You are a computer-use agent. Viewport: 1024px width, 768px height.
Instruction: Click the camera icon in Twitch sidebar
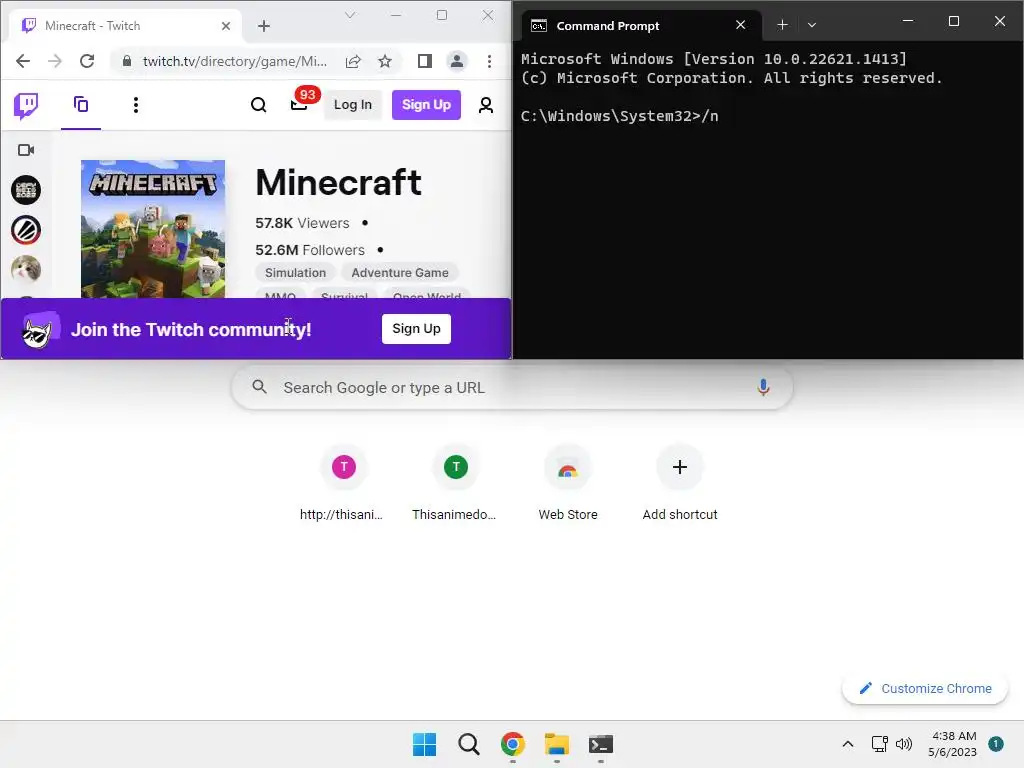point(26,150)
